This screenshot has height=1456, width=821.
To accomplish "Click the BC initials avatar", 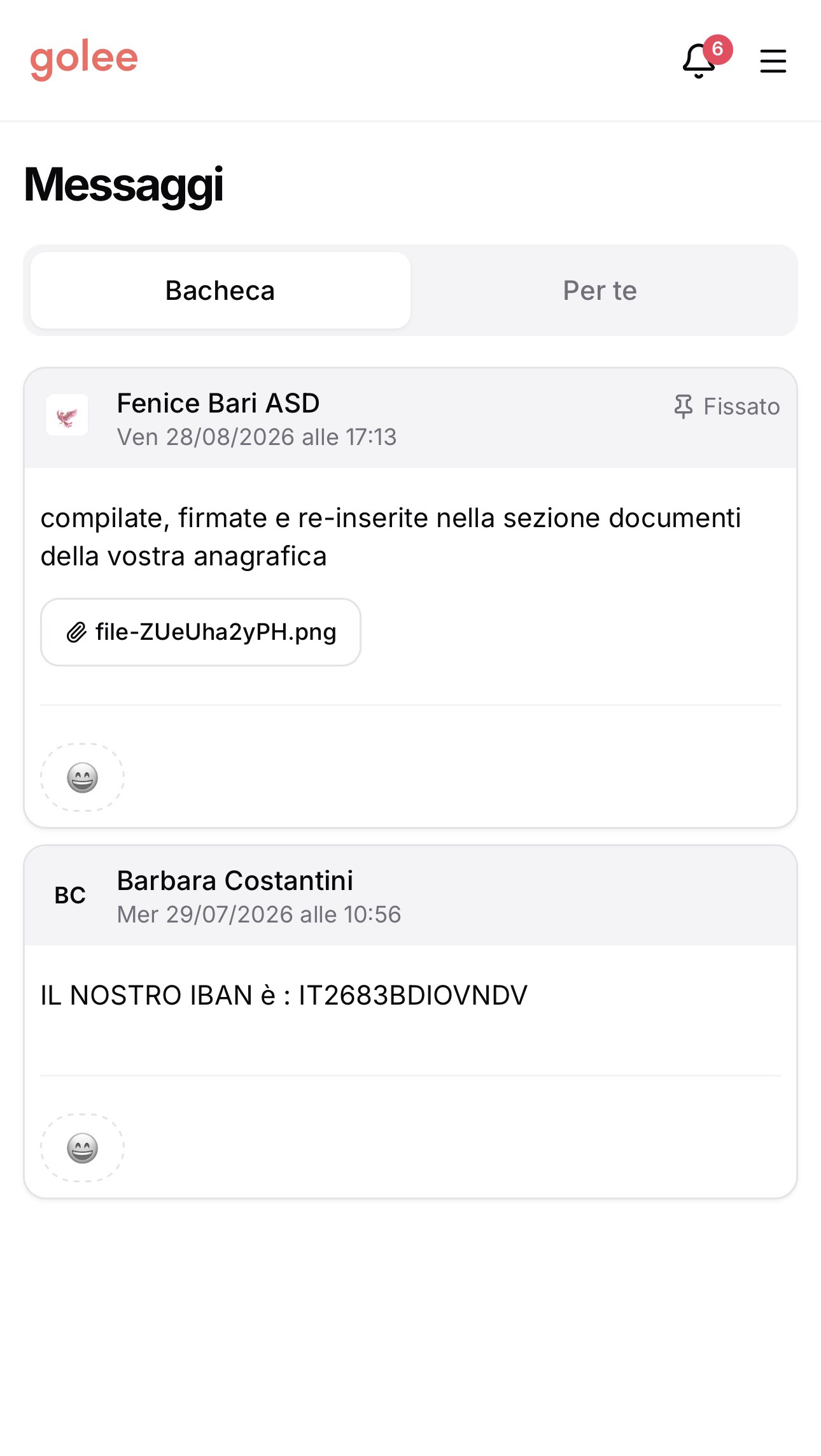I will [70, 895].
